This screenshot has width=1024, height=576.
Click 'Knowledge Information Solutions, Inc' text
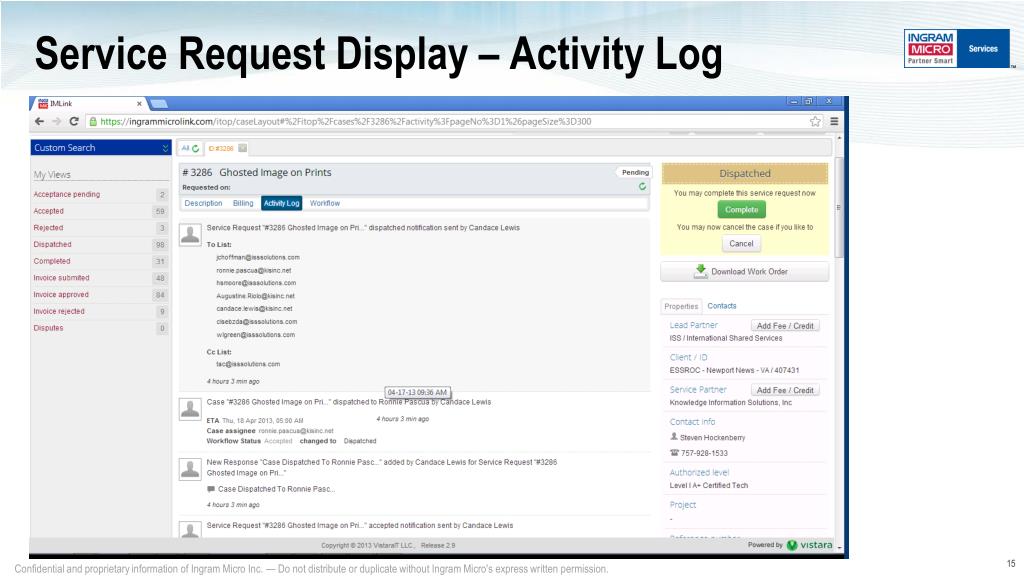(730, 402)
